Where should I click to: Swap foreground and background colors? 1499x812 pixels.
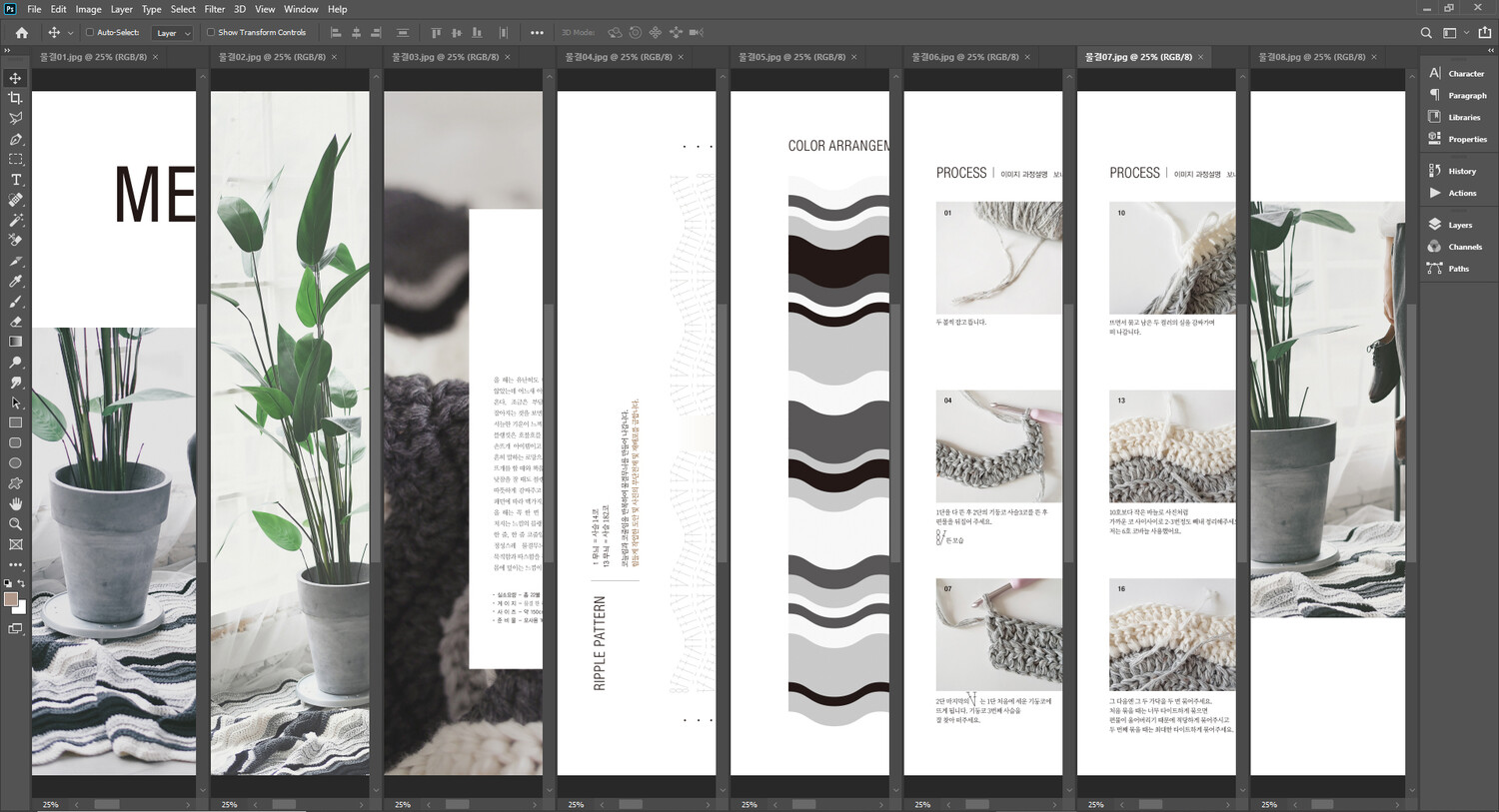(21, 583)
